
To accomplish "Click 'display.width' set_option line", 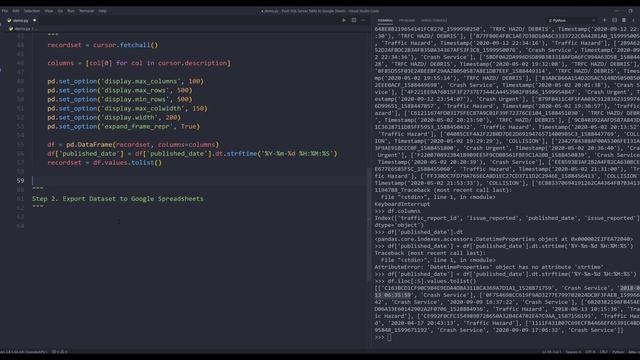I will (x=114, y=118).
